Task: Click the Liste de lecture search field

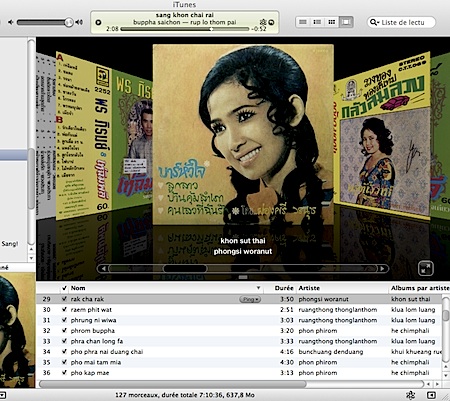Action: point(401,22)
